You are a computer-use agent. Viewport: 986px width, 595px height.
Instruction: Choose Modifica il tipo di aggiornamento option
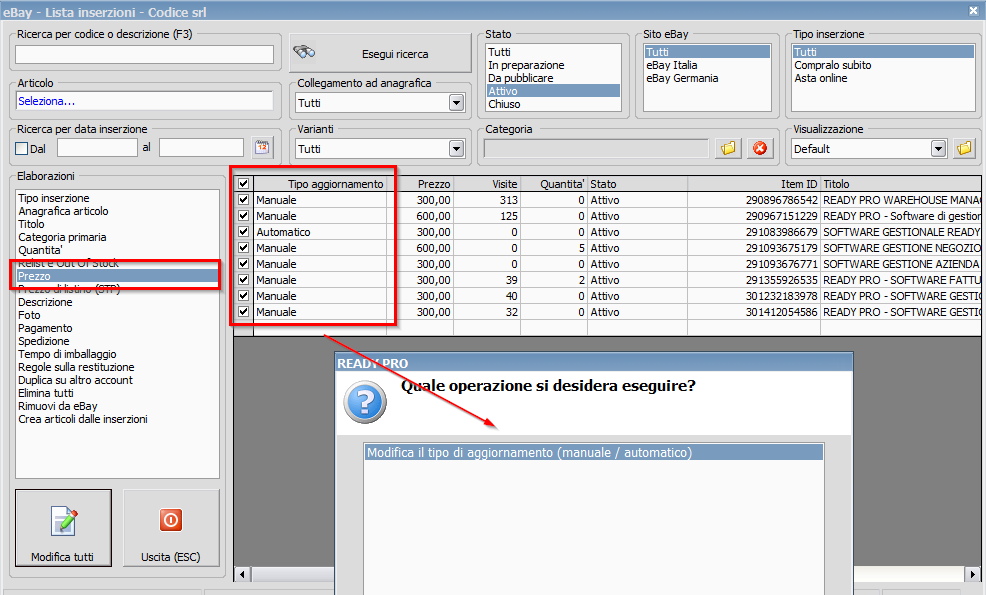pos(594,452)
